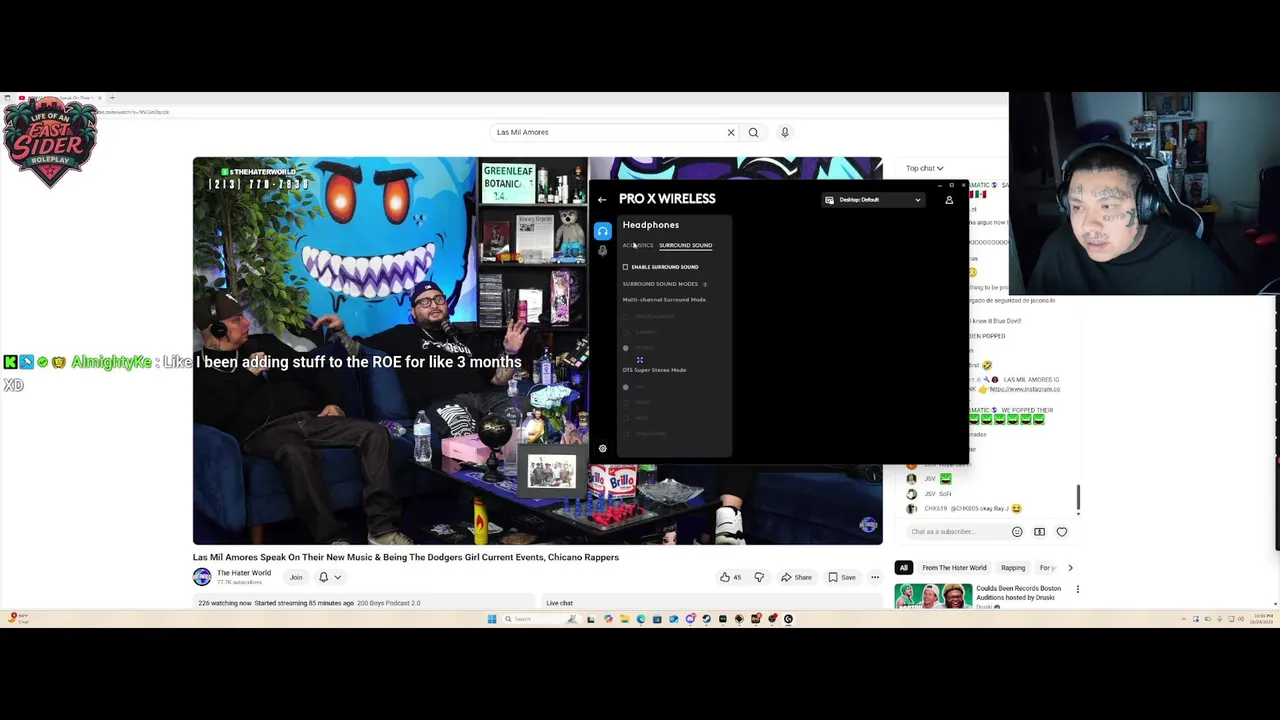Viewport: 1280px width, 720px height.
Task: Switch to the Acoustics tab
Action: pyautogui.click(x=638, y=245)
